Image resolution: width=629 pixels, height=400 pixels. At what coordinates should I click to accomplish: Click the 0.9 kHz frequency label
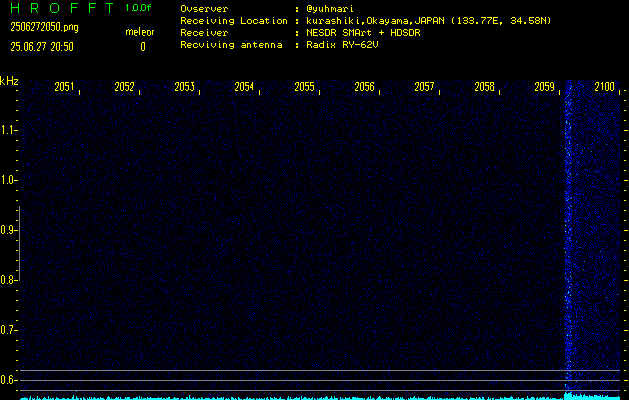(8, 230)
